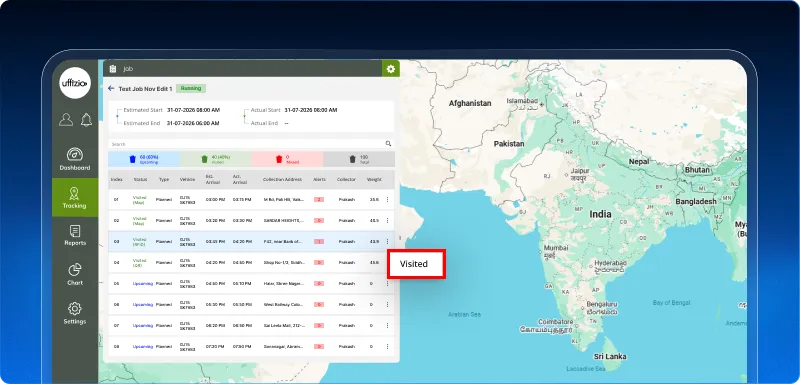Go back using arrow beside Test Job
This screenshot has height=384, width=800.
coord(111,89)
